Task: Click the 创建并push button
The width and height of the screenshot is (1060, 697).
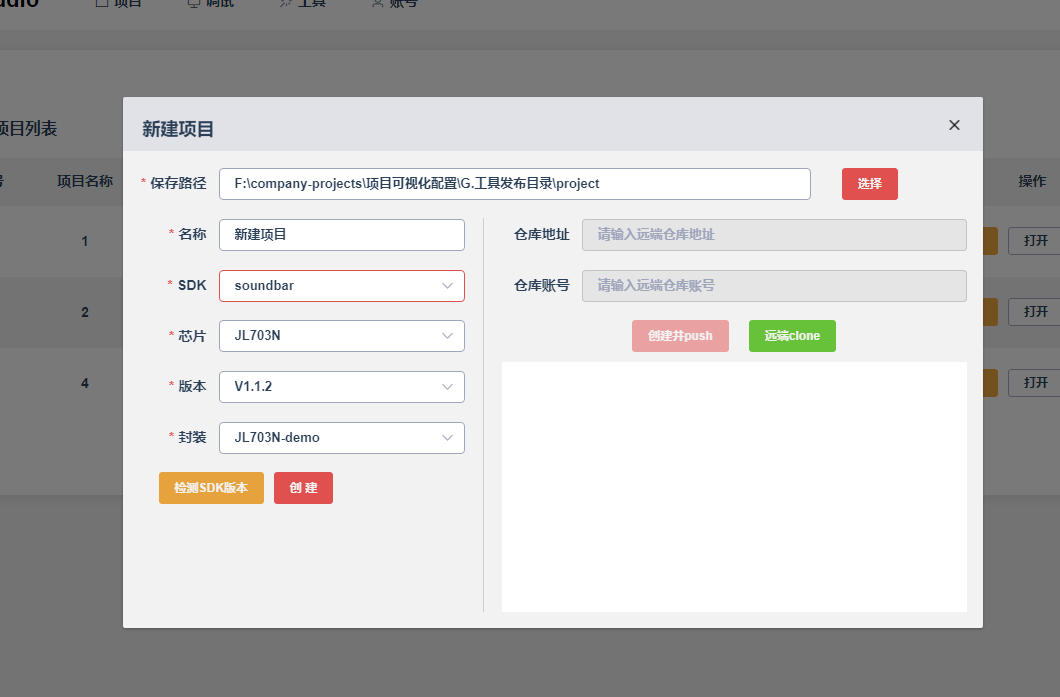Action: [x=680, y=336]
